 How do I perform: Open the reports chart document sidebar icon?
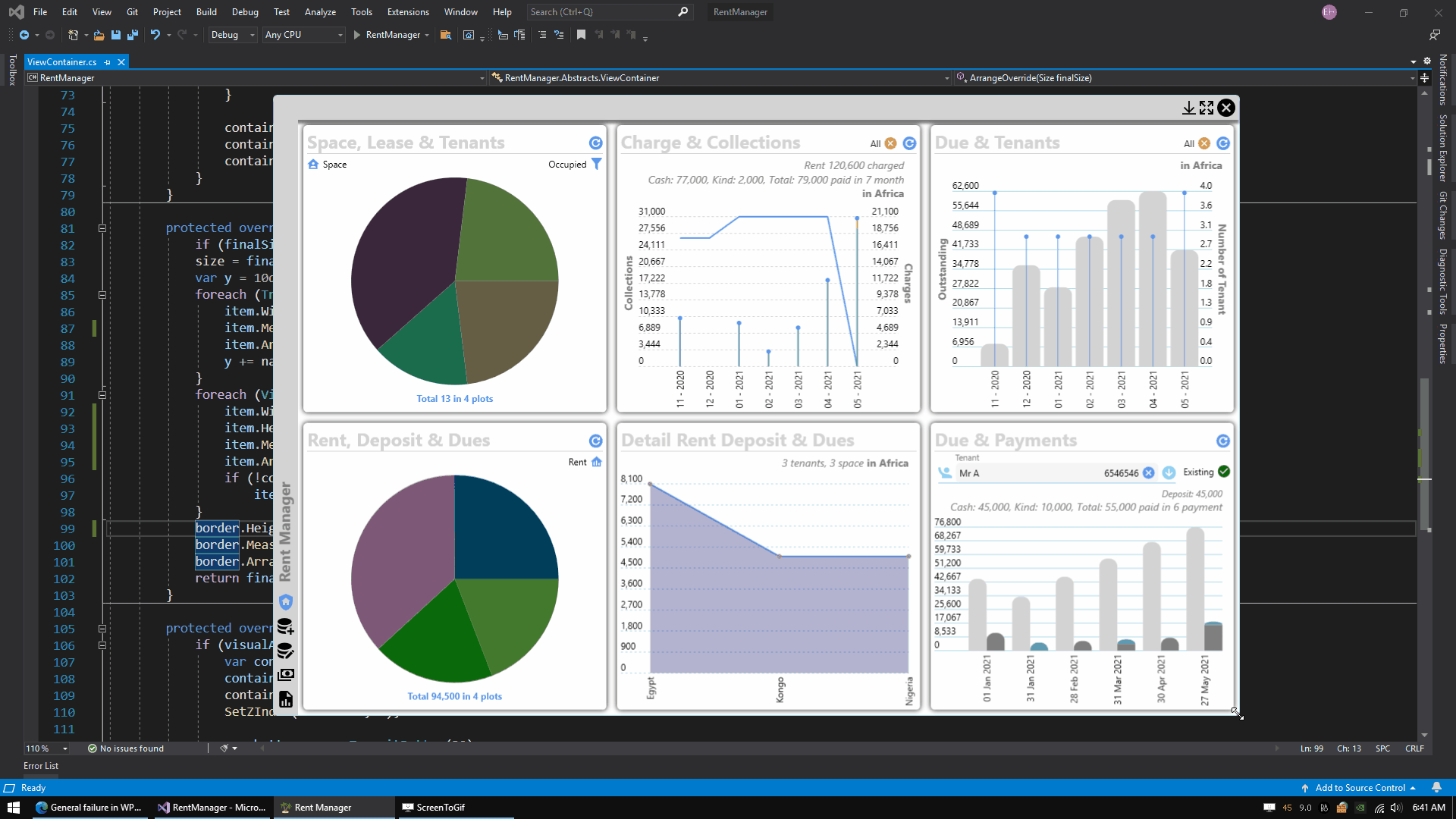pyautogui.click(x=286, y=699)
